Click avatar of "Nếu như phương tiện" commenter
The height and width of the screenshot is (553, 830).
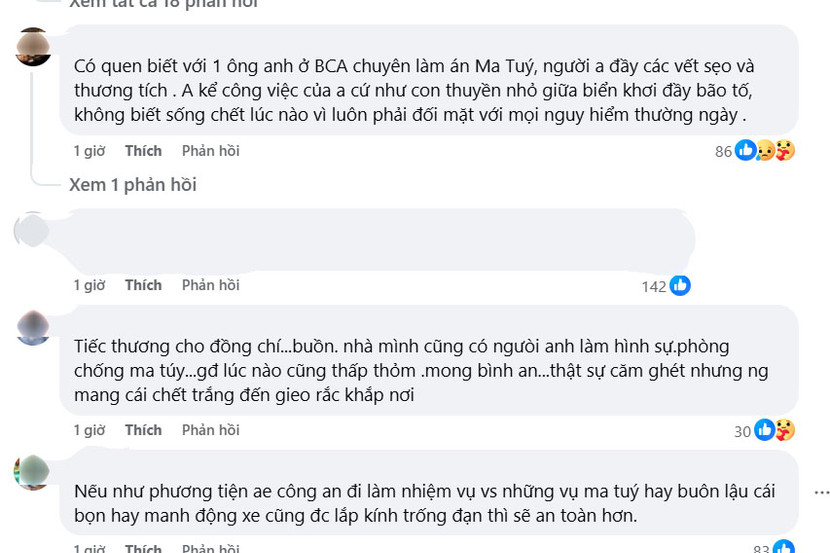[x=33, y=469]
